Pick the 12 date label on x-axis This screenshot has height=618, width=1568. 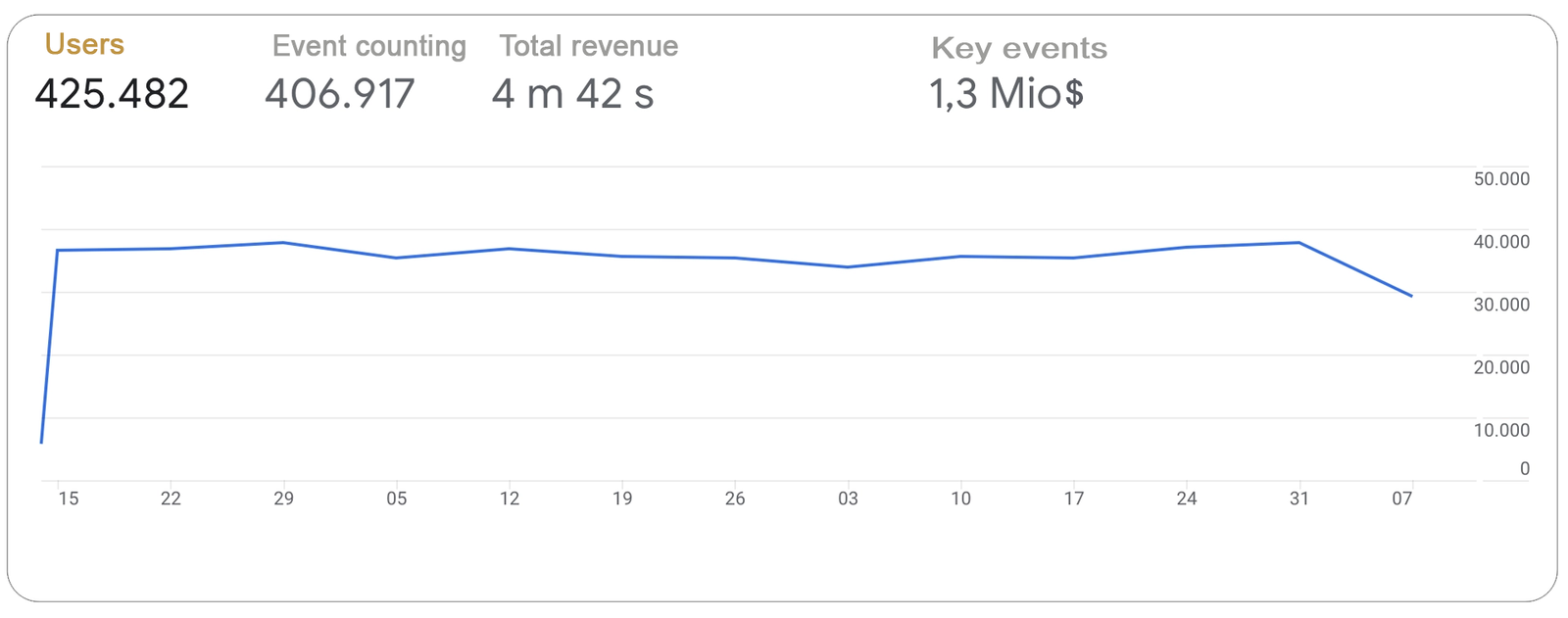click(510, 499)
